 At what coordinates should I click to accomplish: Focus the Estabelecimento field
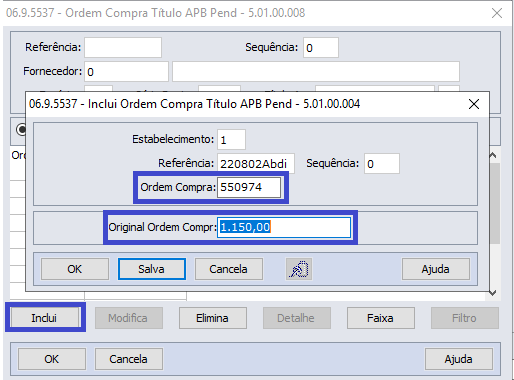[x=231, y=139]
